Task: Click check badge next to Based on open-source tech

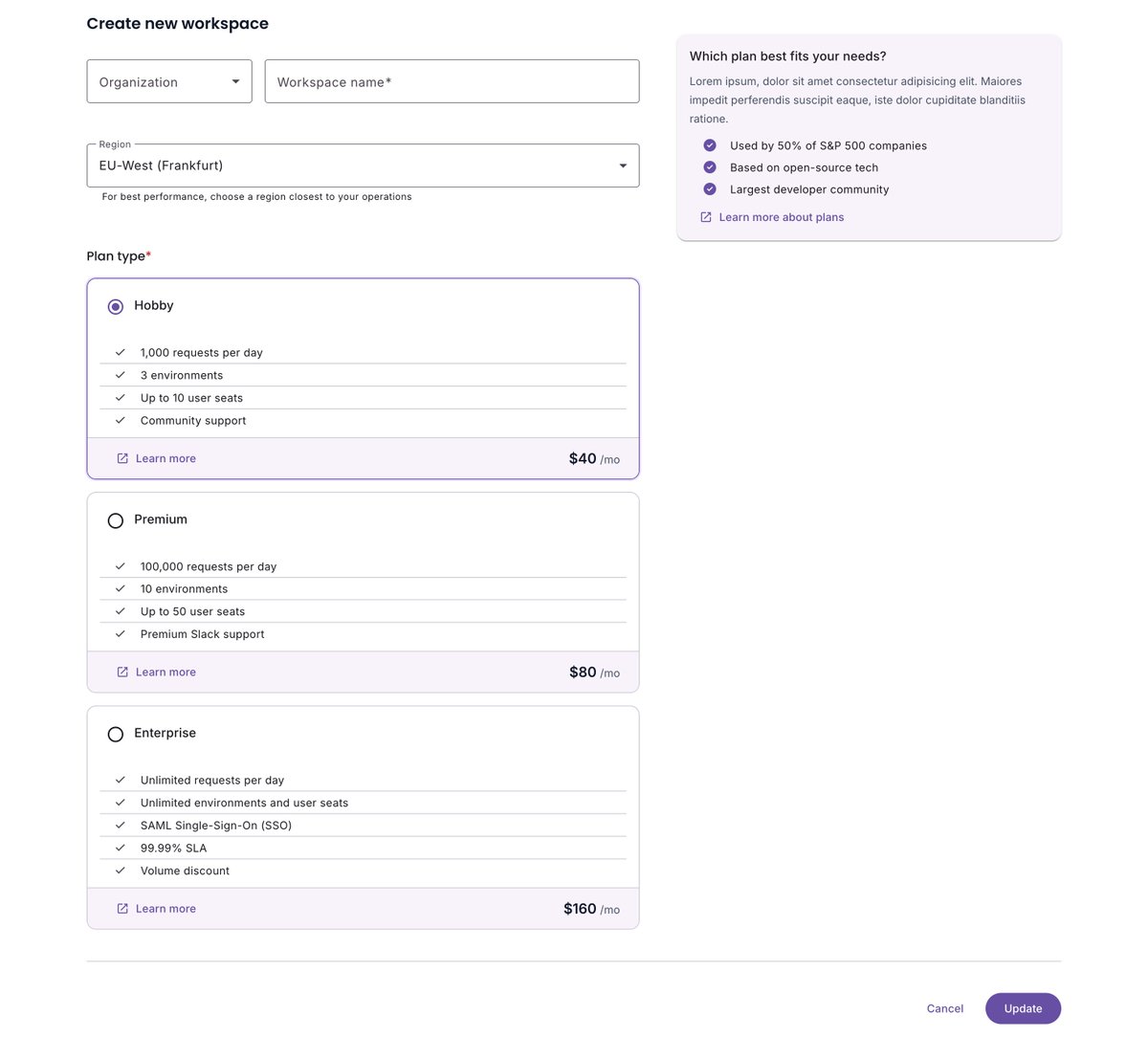Action: pyautogui.click(x=710, y=167)
